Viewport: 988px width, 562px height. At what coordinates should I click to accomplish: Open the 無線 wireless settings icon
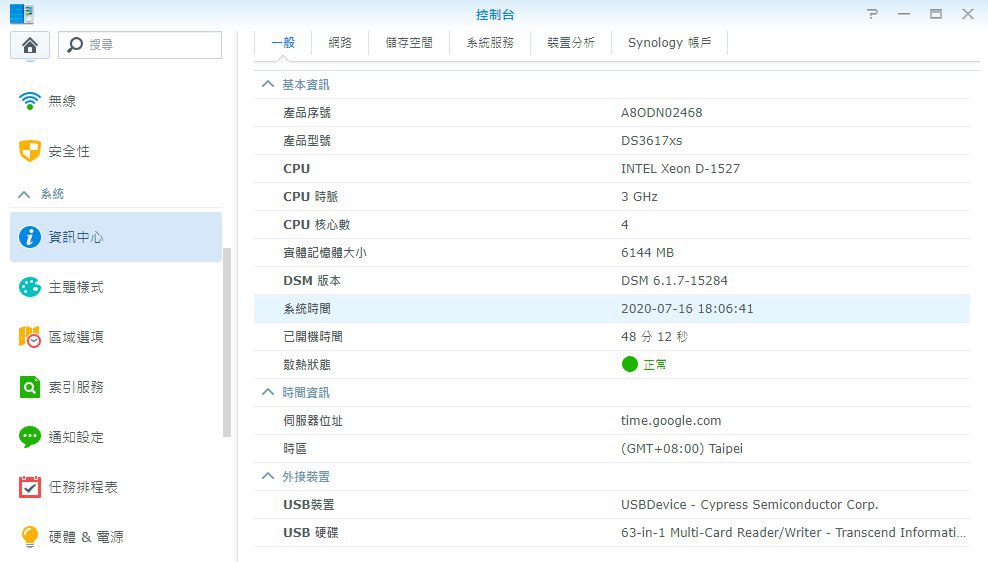pos(30,101)
